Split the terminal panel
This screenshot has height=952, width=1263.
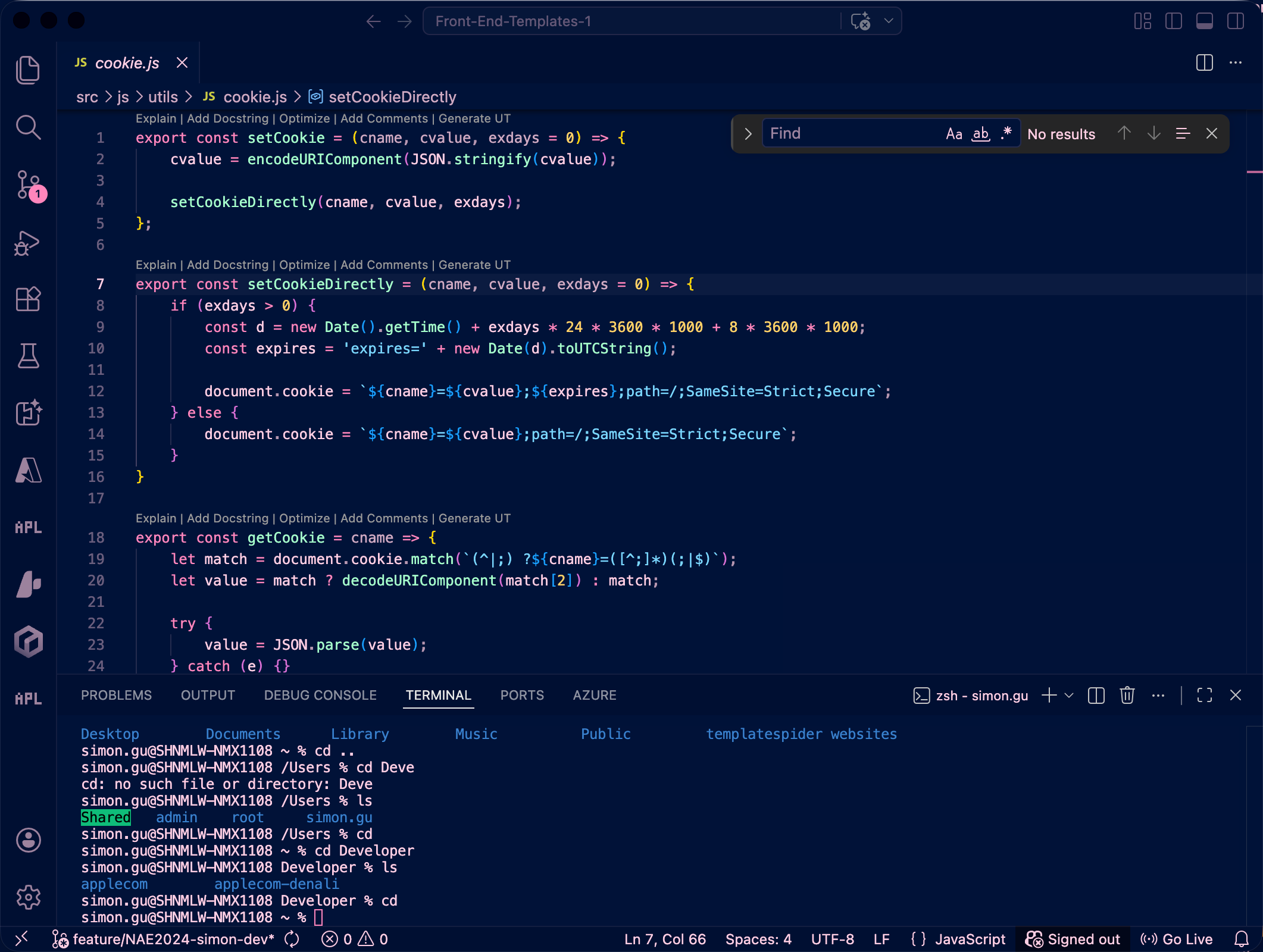click(1096, 695)
